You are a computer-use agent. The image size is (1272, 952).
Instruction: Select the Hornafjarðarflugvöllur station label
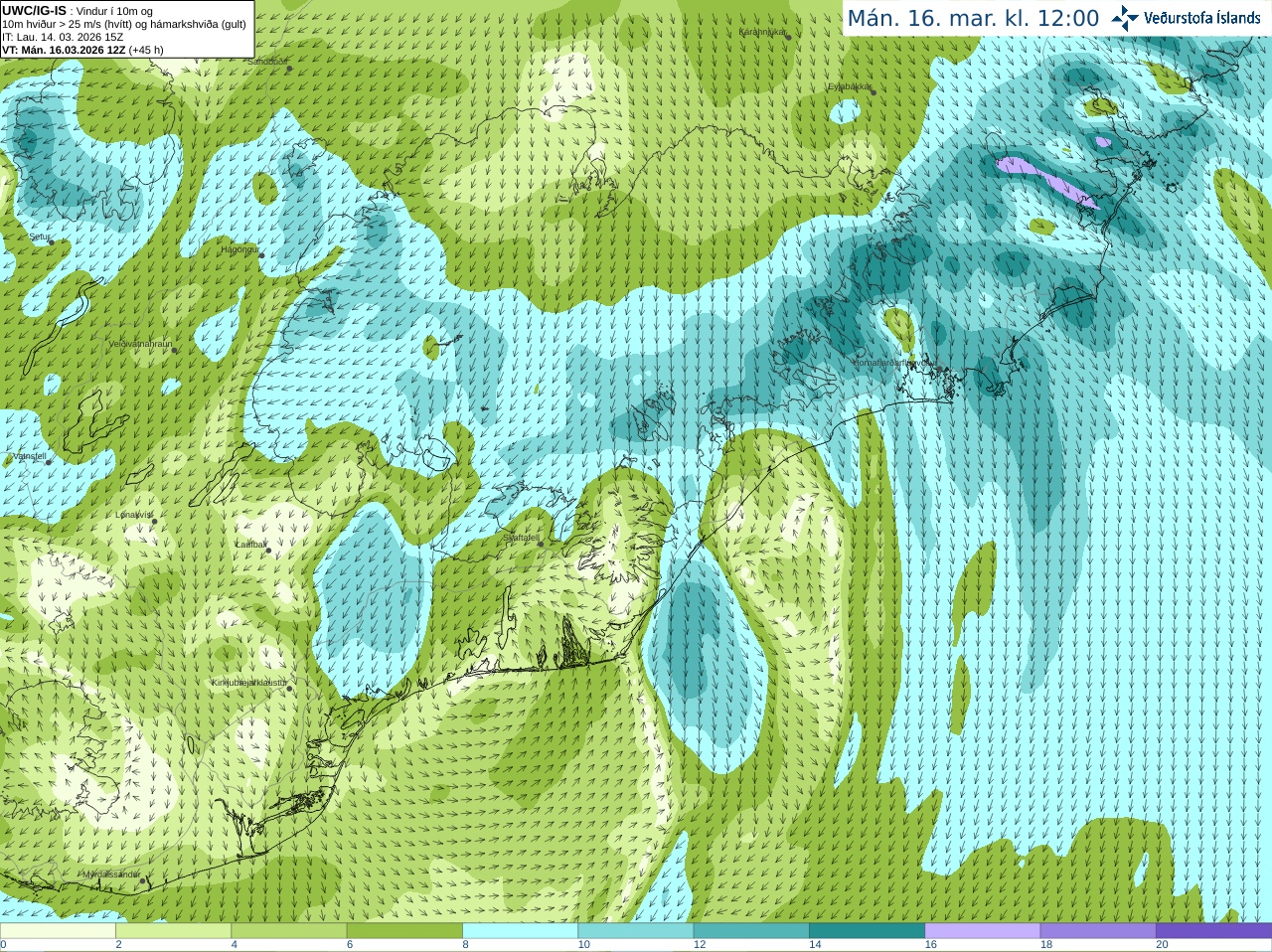[x=894, y=363]
